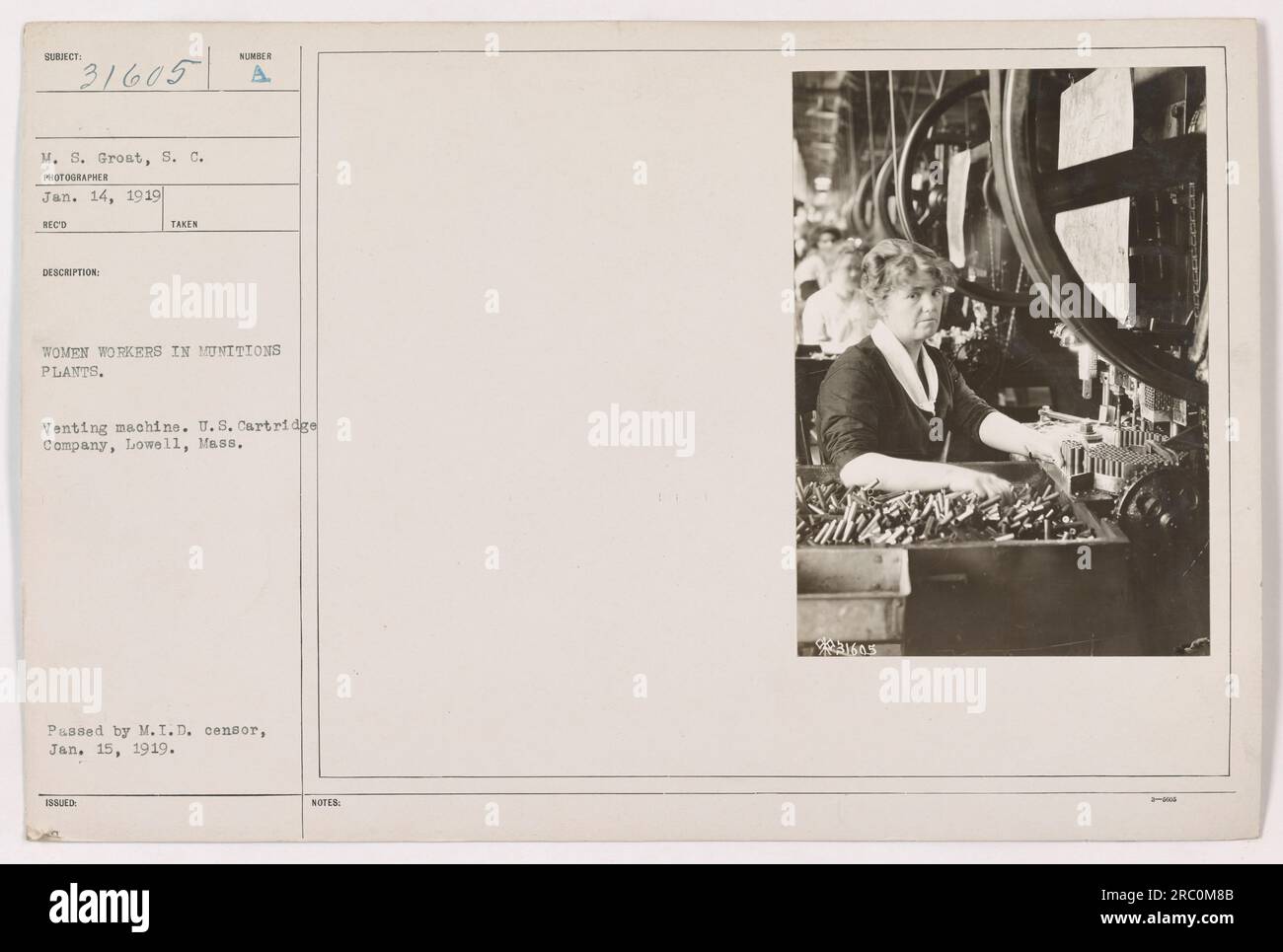This screenshot has height=952, width=1283.
Task: Click the center alamy watermark
Action: coord(641,430)
